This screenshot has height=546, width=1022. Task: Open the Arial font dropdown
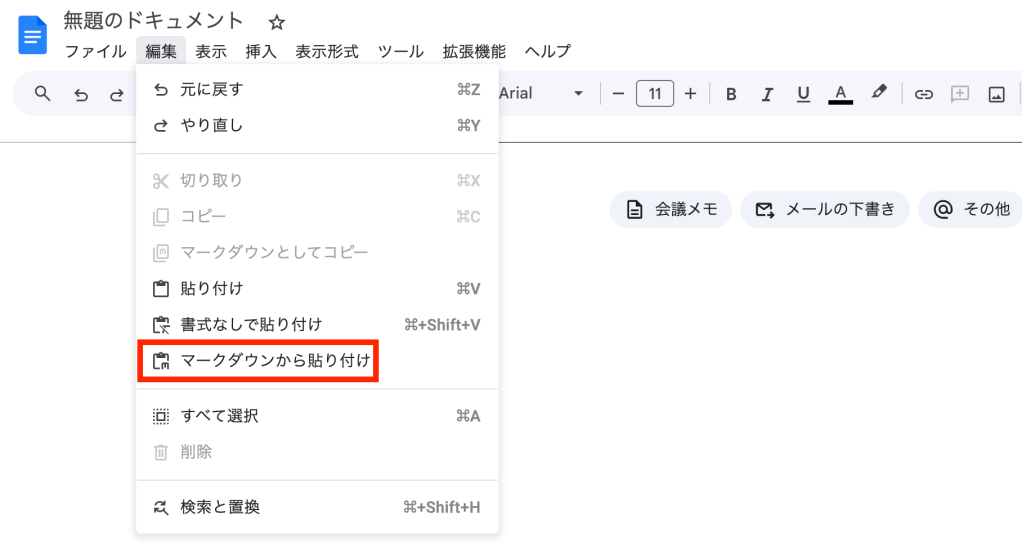coord(541,94)
